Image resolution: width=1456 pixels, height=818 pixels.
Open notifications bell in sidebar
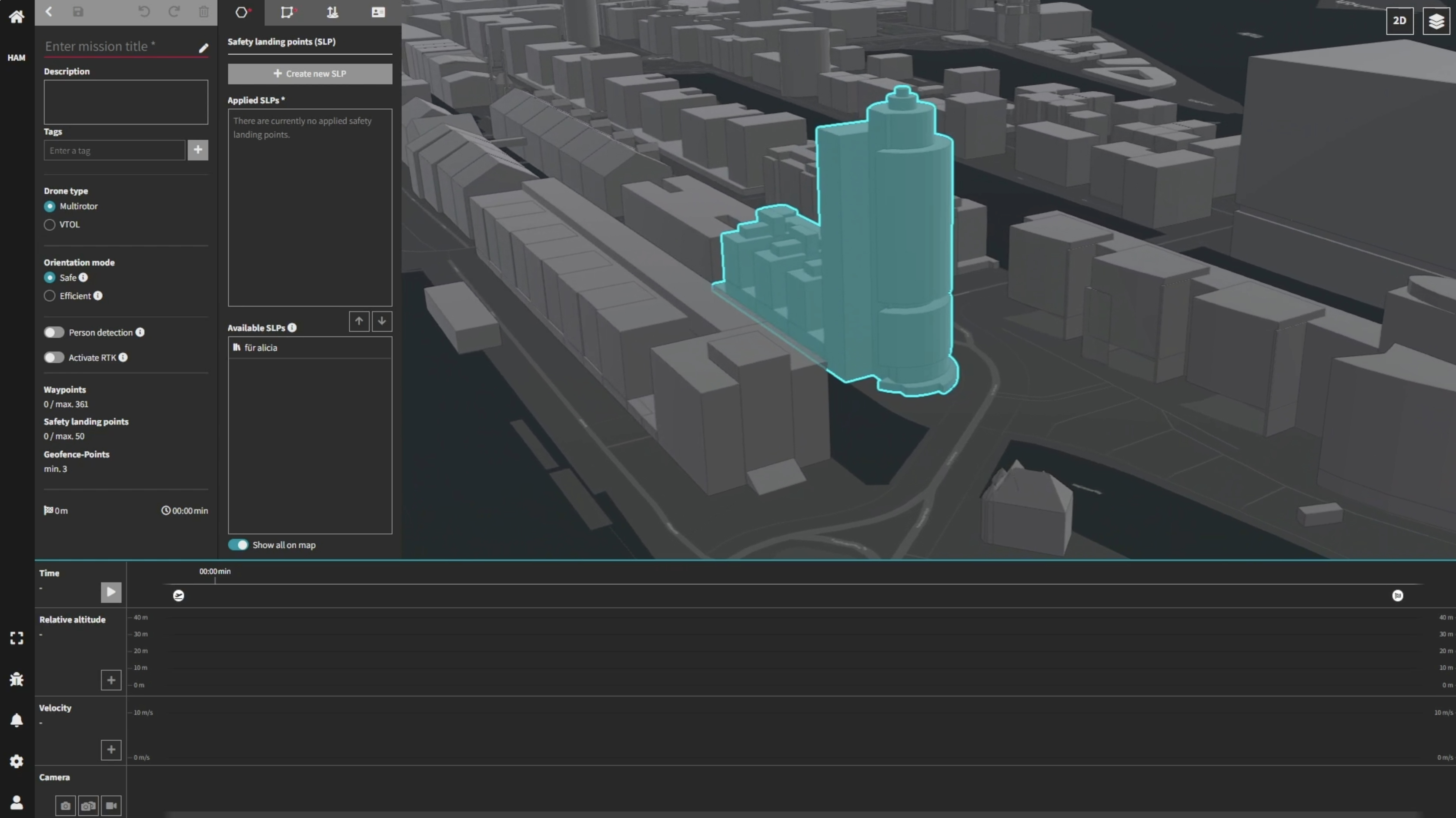[17, 720]
